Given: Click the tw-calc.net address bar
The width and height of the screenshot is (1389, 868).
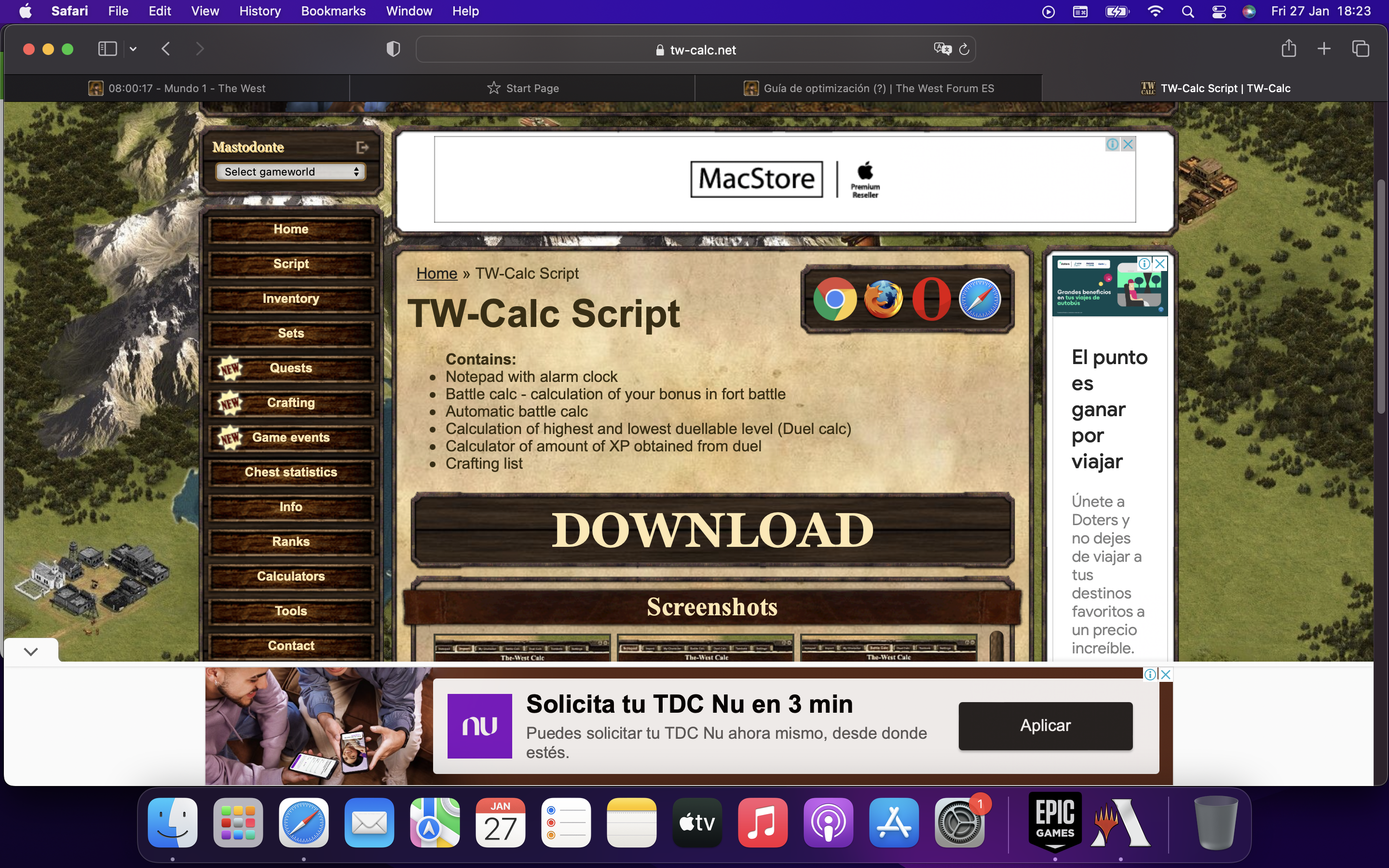Looking at the screenshot, I should pos(695,50).
